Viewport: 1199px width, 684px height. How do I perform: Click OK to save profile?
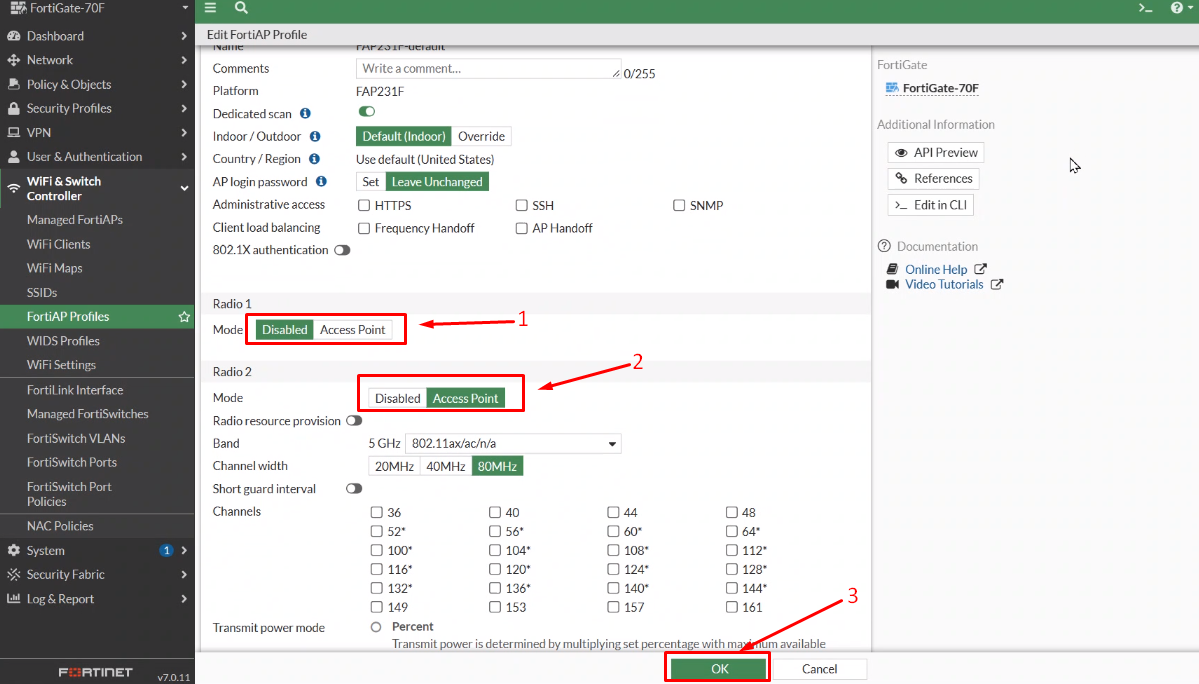click(x=720, y=669)
